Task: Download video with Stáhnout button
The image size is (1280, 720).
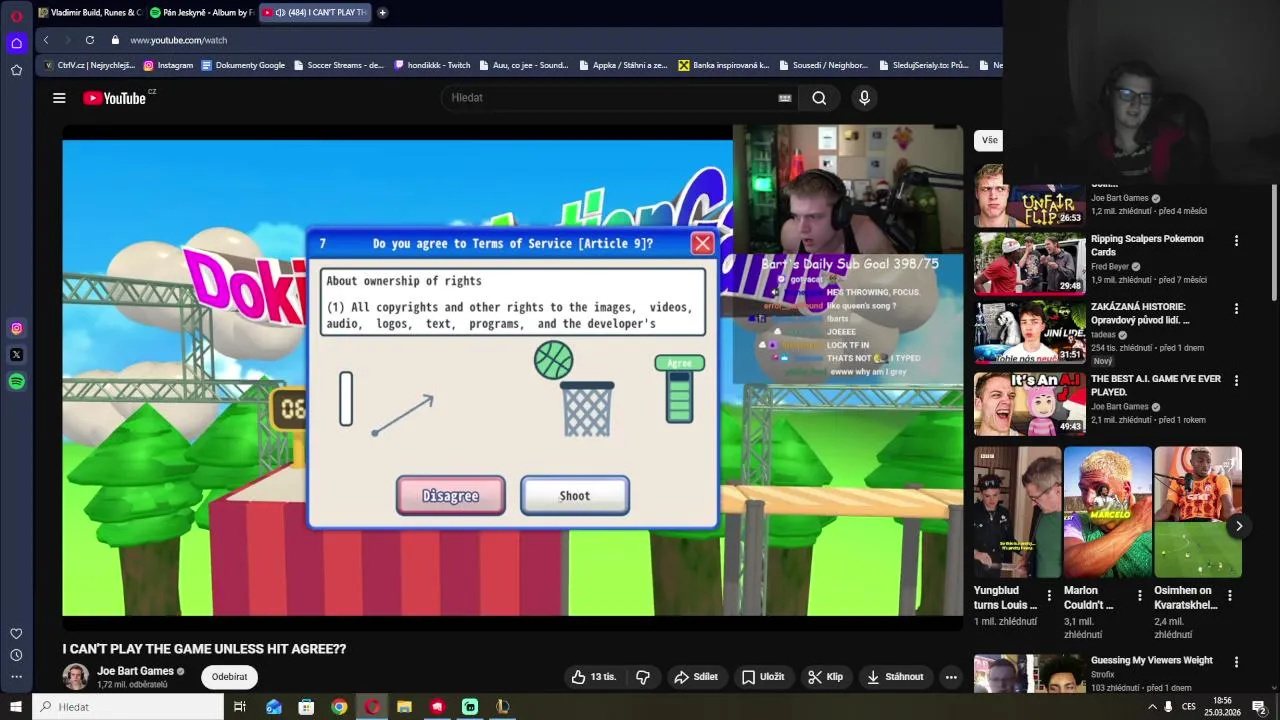Action: tap(895, 677)
